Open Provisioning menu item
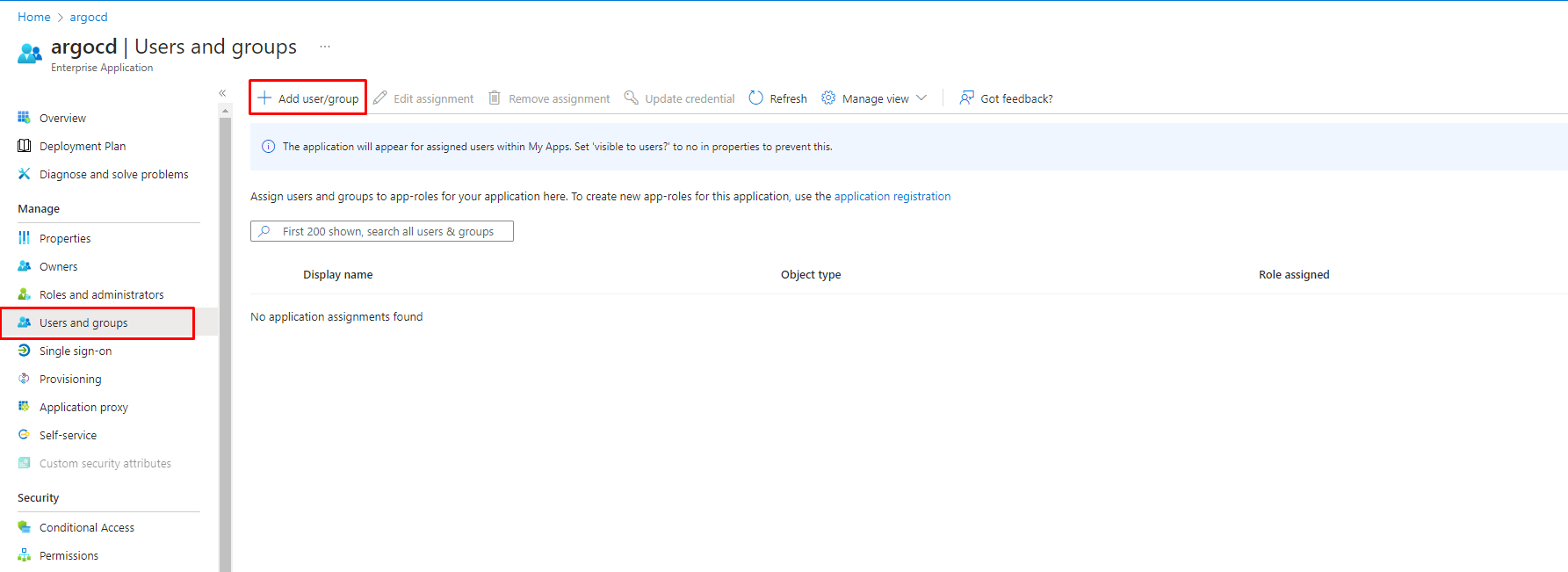Screen dimensions: 1568x572 pos(70,379)
